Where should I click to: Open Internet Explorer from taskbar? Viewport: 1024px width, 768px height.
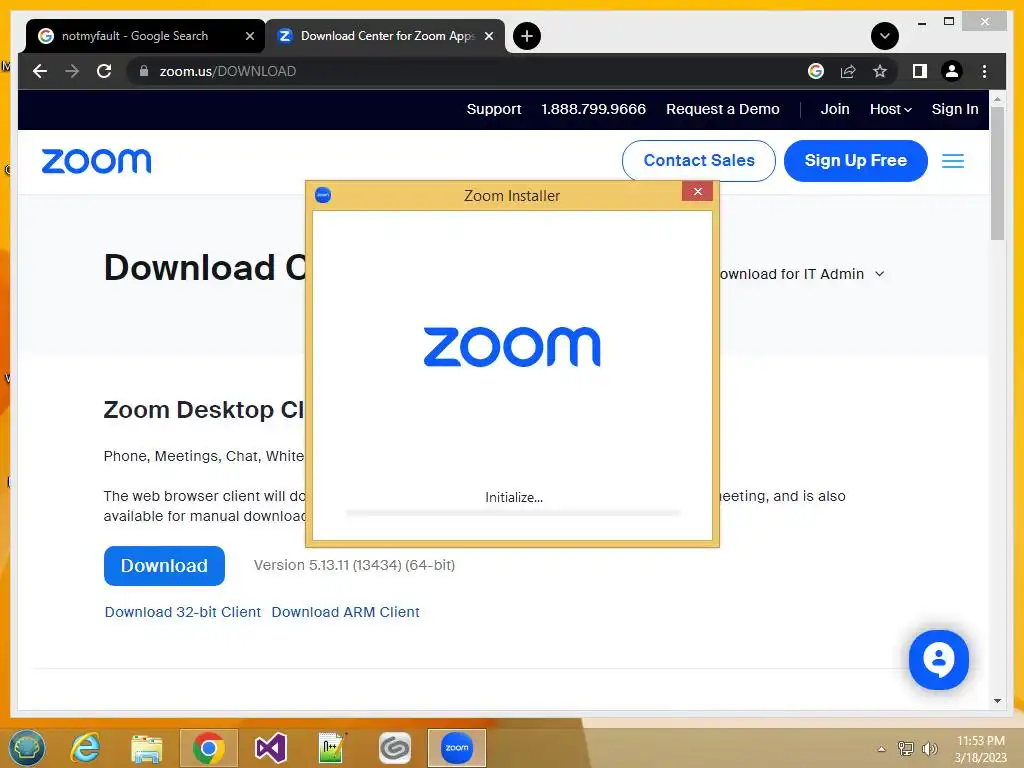click(86, 748)
